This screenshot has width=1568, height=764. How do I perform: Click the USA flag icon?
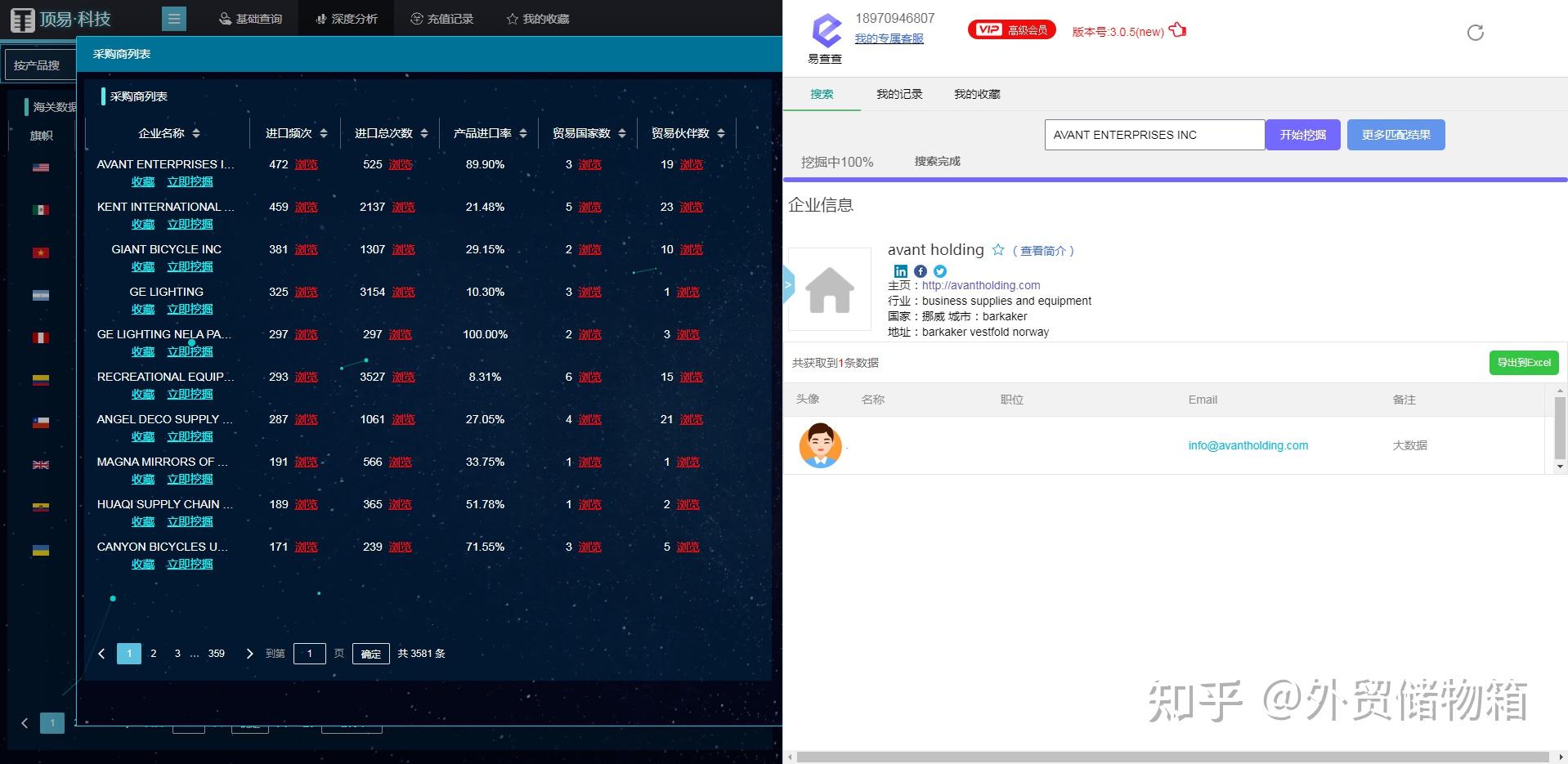[41, 168]
